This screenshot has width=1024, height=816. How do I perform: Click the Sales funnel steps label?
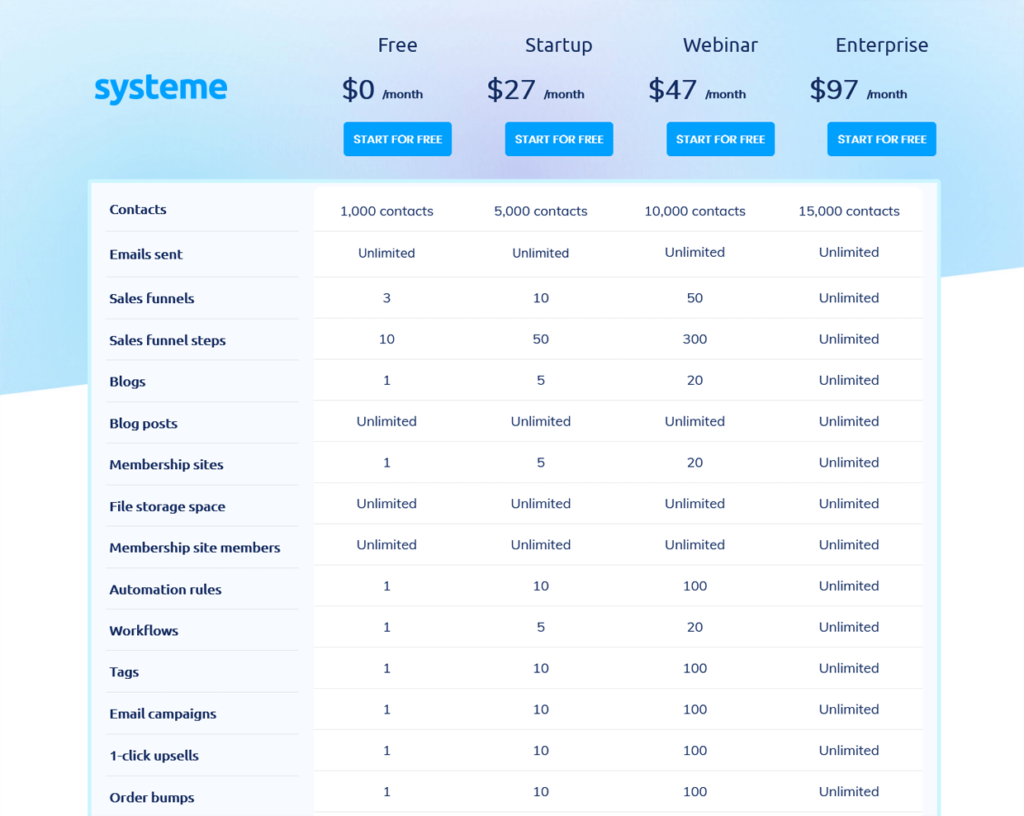[x=167, y=340]
